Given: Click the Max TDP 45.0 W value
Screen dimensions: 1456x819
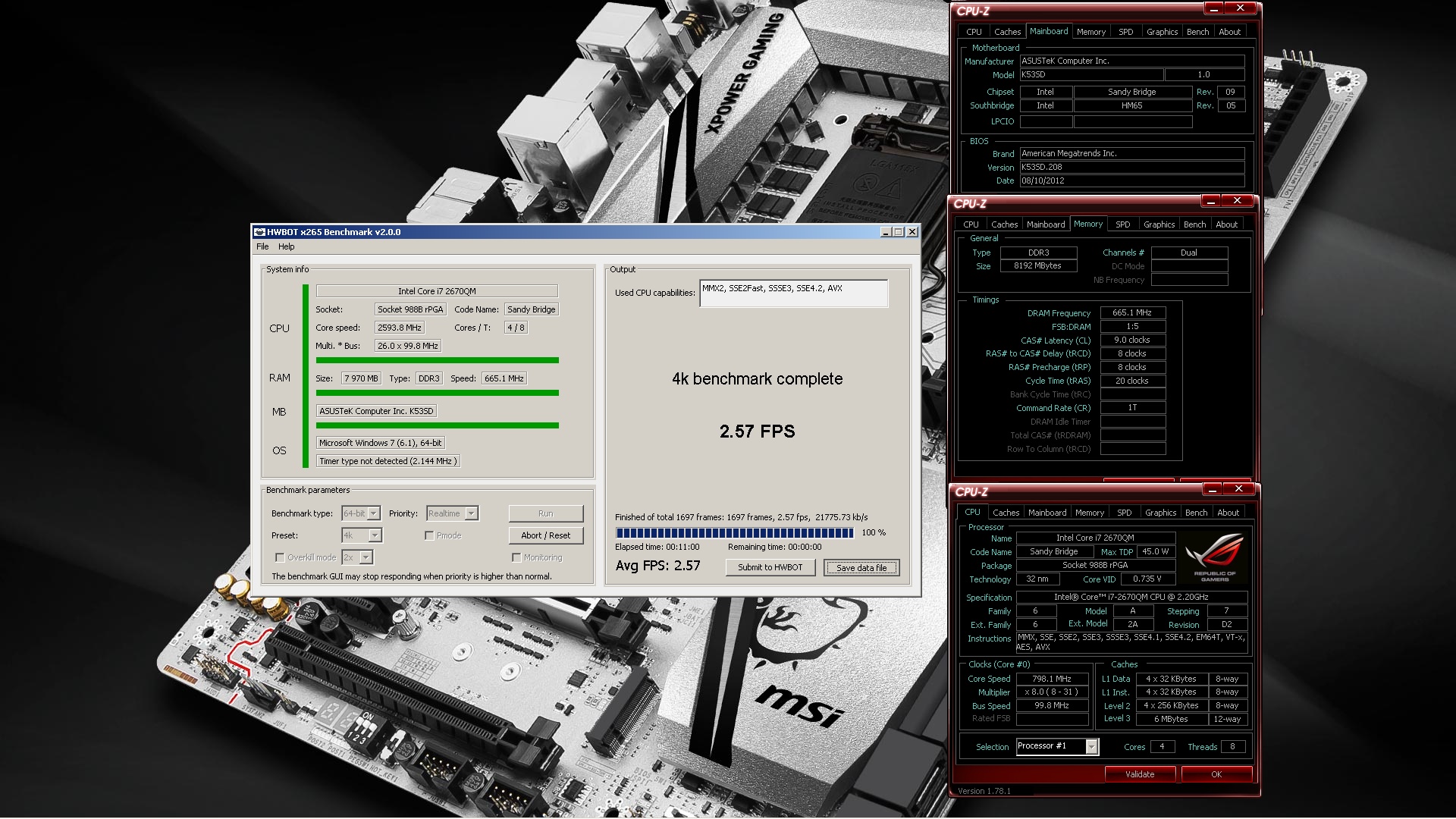Looking at the screenshot, I should [x=1156, y=551].
